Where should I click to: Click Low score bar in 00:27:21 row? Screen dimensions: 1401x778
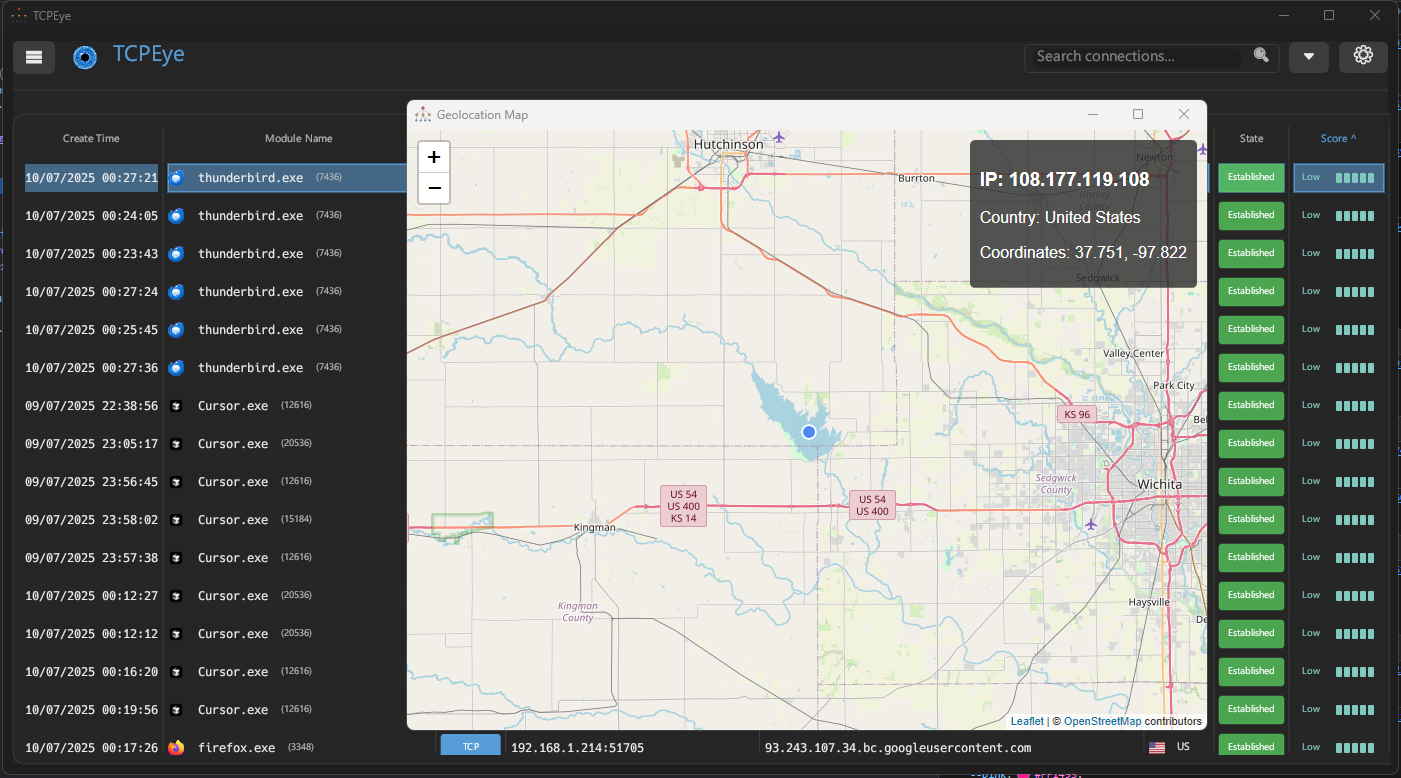[x=1338, y=178]
